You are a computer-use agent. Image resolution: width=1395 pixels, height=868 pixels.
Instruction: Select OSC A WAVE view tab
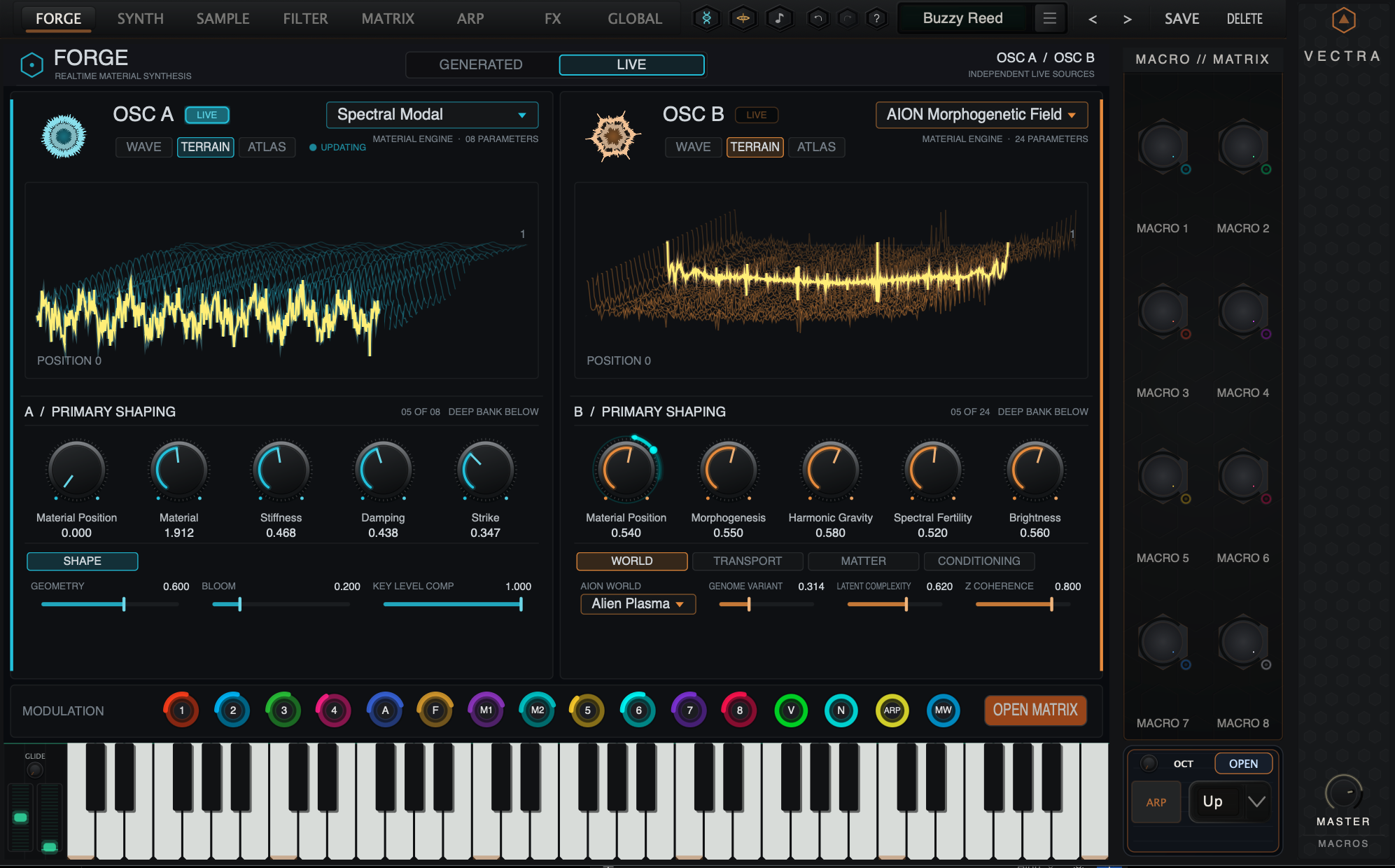(x=143, y=147)
